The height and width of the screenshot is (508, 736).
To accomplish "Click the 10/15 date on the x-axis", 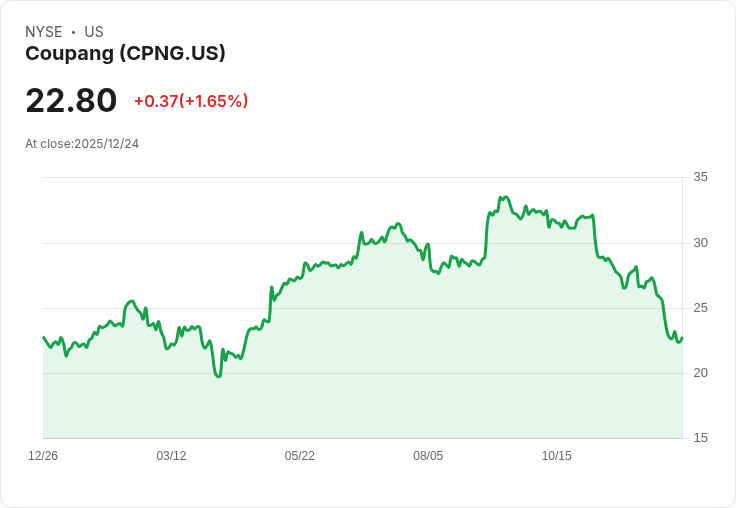I will [x=556, y=456].
